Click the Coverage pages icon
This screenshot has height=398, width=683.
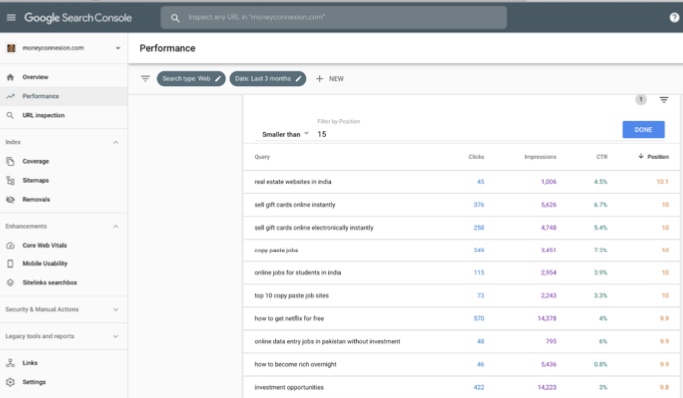point(10,162)
